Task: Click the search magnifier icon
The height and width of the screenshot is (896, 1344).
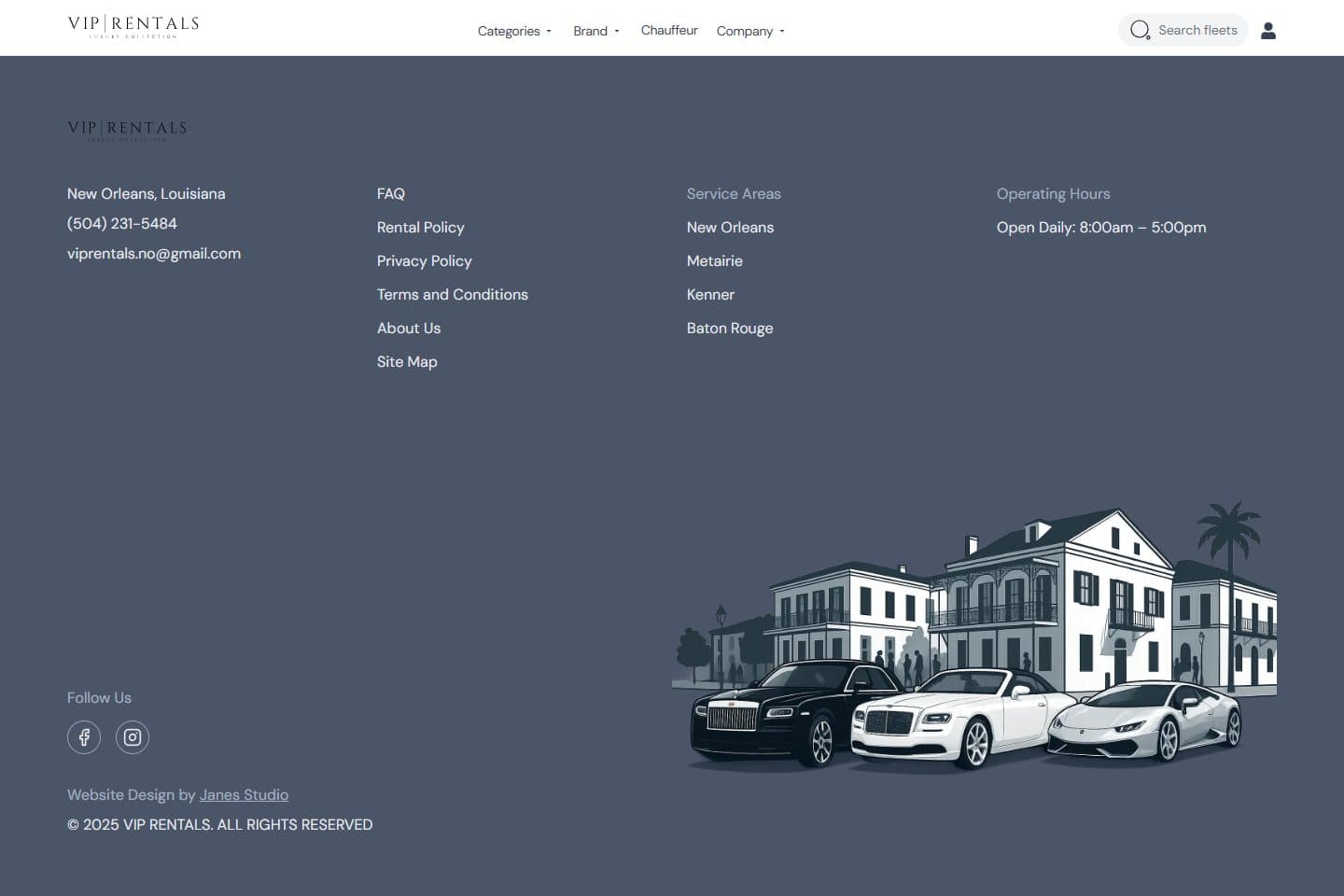Action: 1140,30
